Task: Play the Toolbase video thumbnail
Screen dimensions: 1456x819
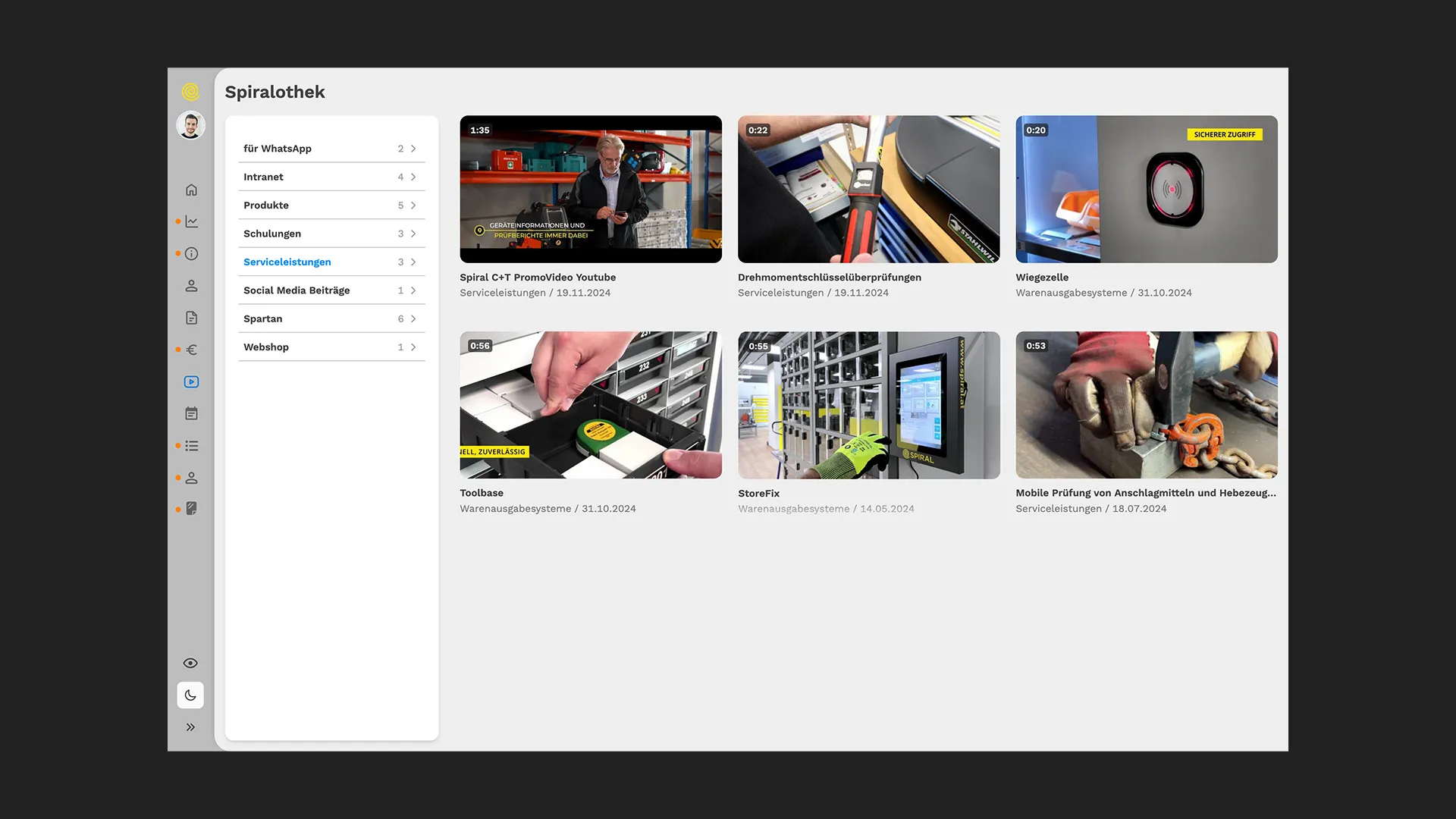Action: [x=591, y=405]
